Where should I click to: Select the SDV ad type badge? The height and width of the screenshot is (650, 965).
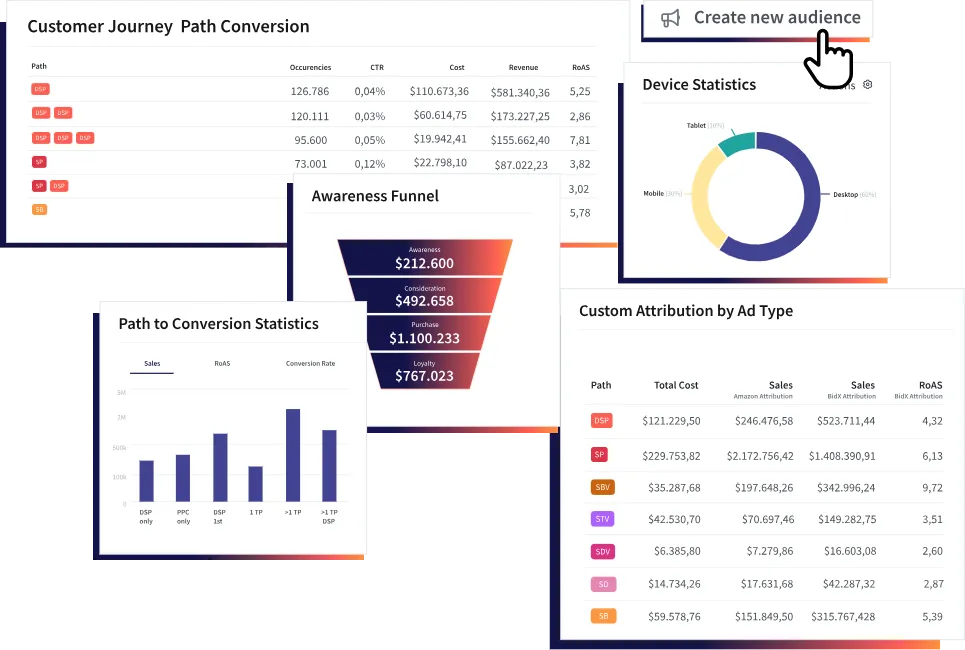click(x=602, y=551)
